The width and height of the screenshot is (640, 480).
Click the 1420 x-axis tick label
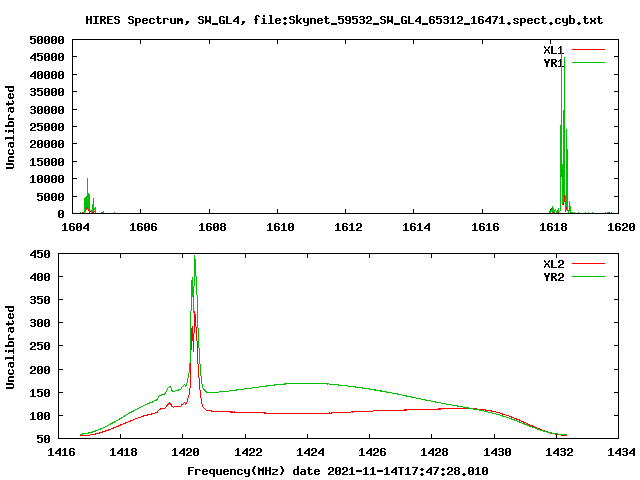coord(186,452)
